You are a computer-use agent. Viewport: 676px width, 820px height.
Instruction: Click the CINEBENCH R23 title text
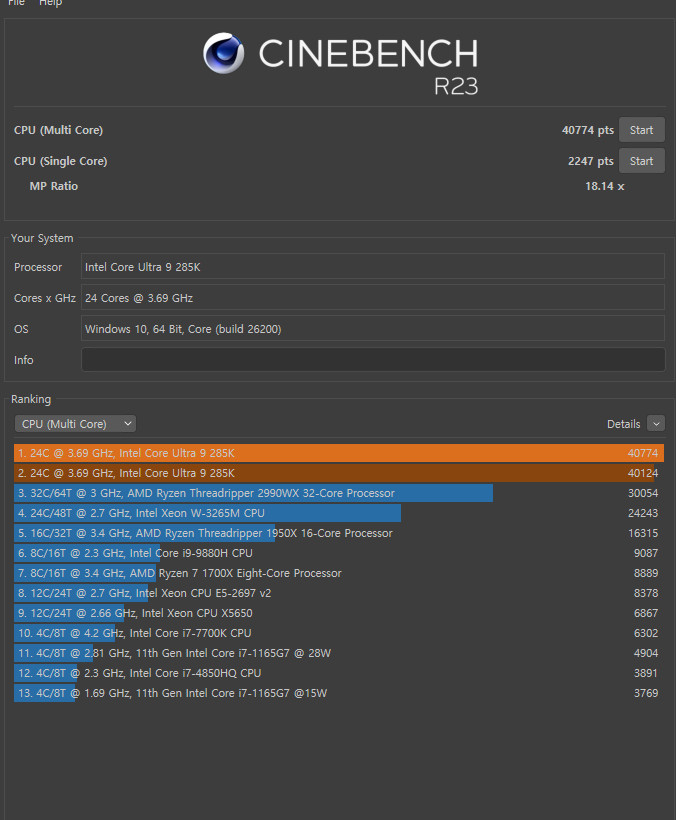(368, 65)
